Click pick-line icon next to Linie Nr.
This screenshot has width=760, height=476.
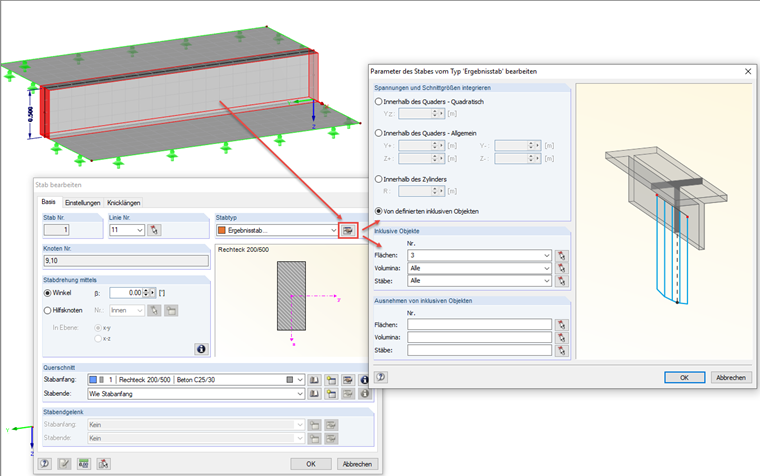coord(154,230)
